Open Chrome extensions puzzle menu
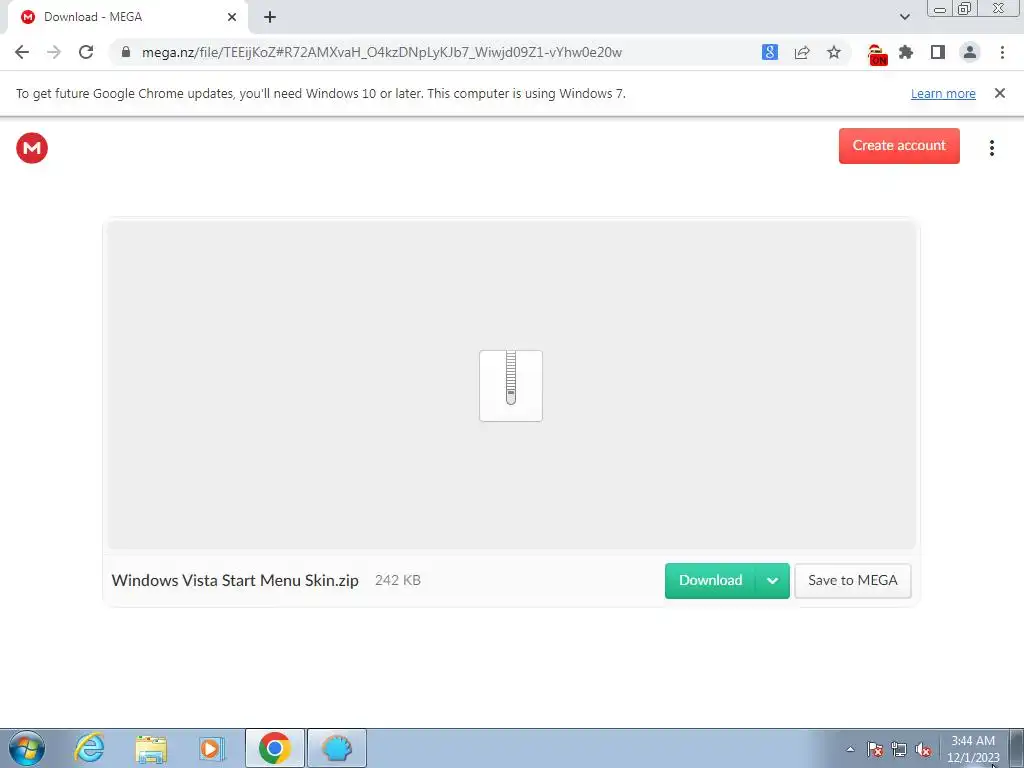Screen dimensions: 1024x768 906,52
